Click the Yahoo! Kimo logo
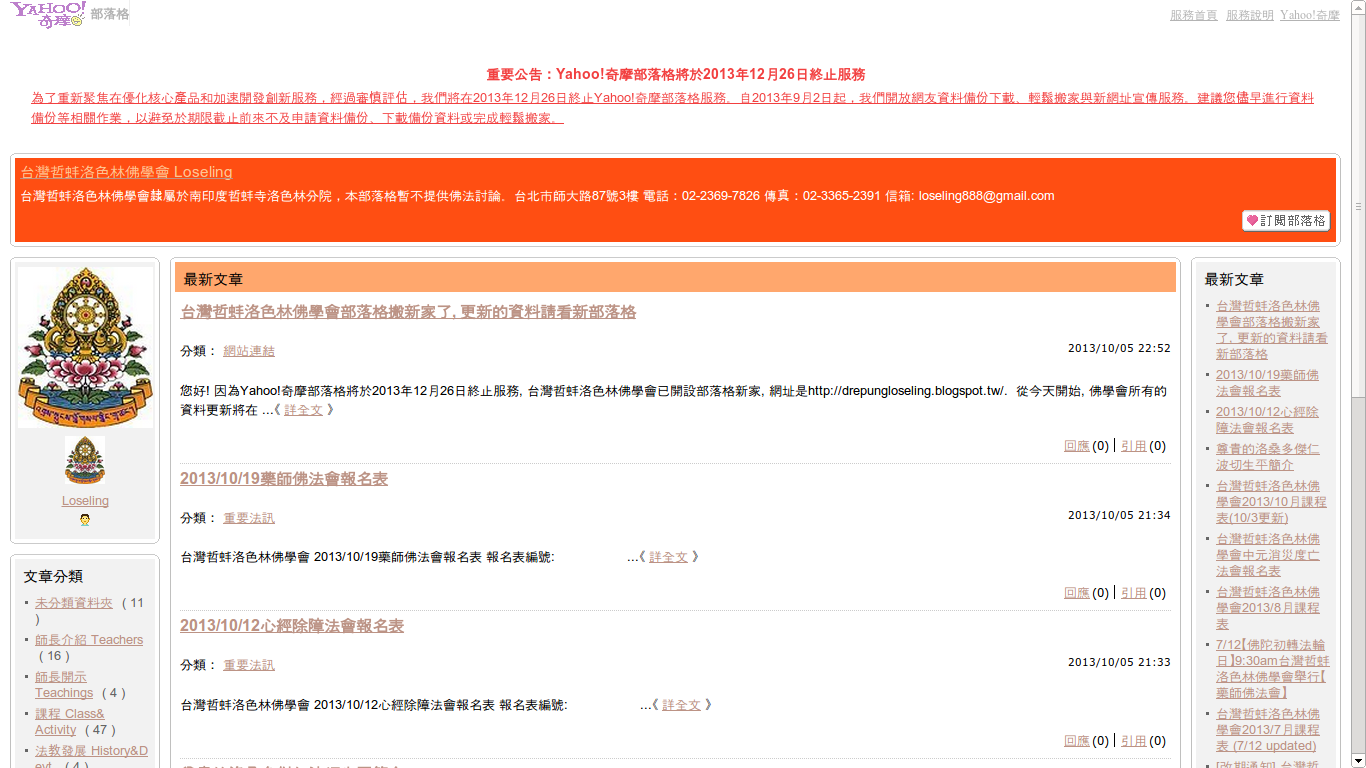This screenshot has height=768, width=1366. click(48, 14)
